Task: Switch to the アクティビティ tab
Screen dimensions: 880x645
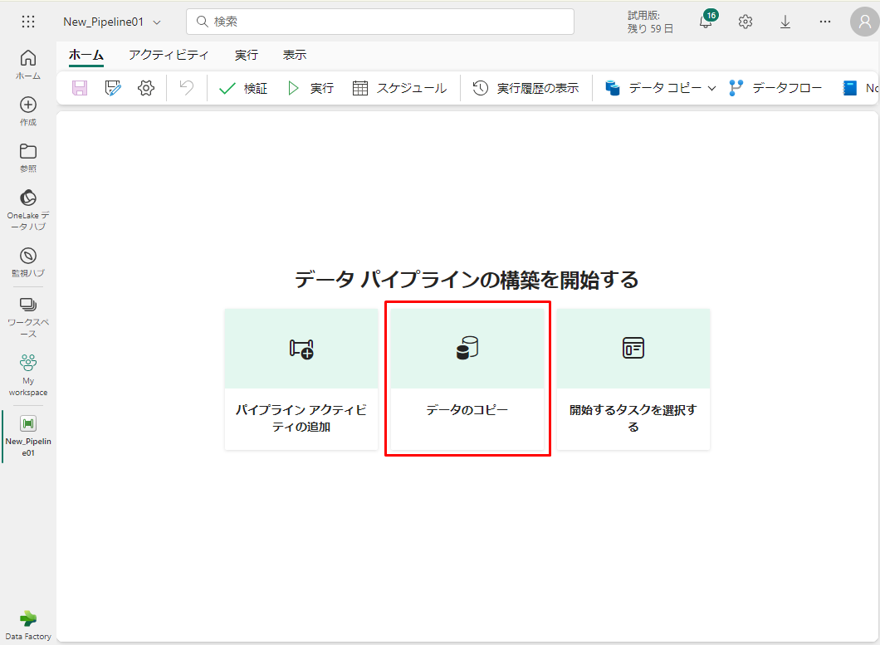Action: click(169, 55)
